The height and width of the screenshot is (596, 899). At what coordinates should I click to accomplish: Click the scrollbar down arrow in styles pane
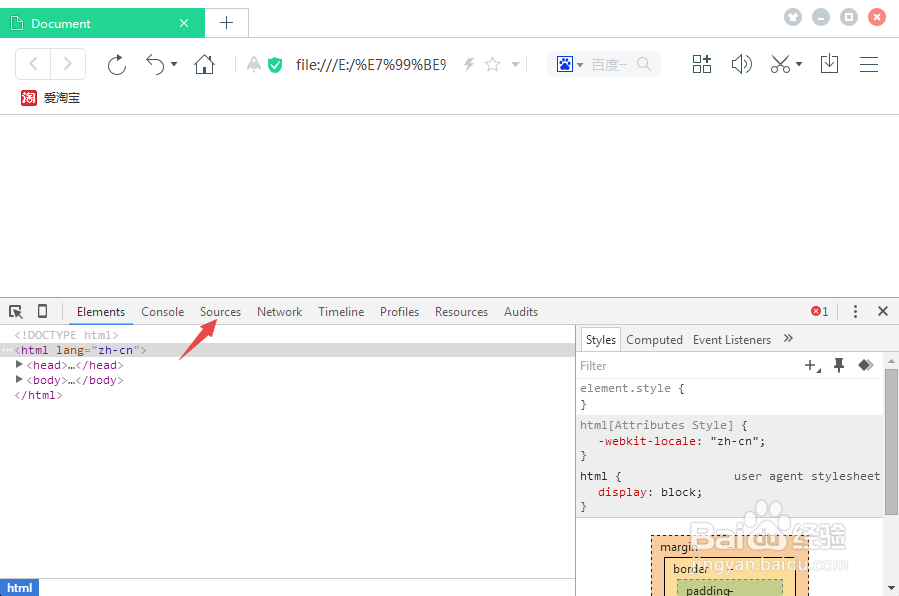891,588
